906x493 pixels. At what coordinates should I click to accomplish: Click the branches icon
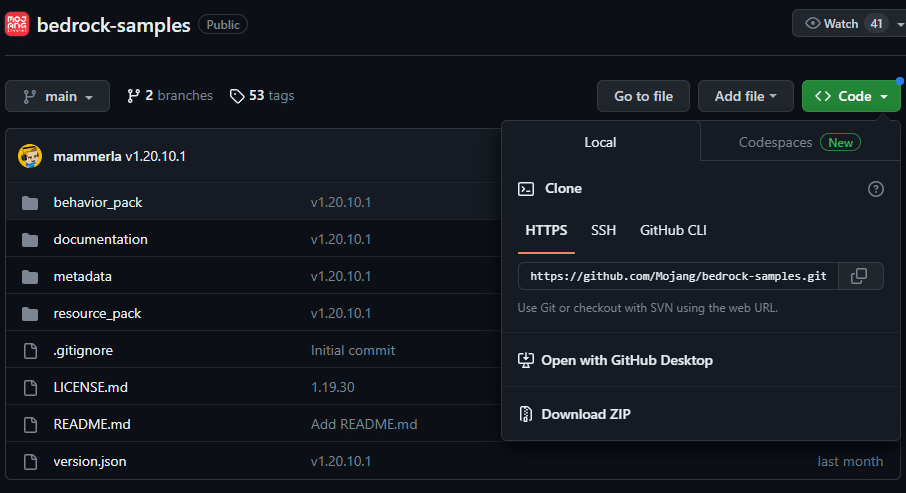click(134, 96)
